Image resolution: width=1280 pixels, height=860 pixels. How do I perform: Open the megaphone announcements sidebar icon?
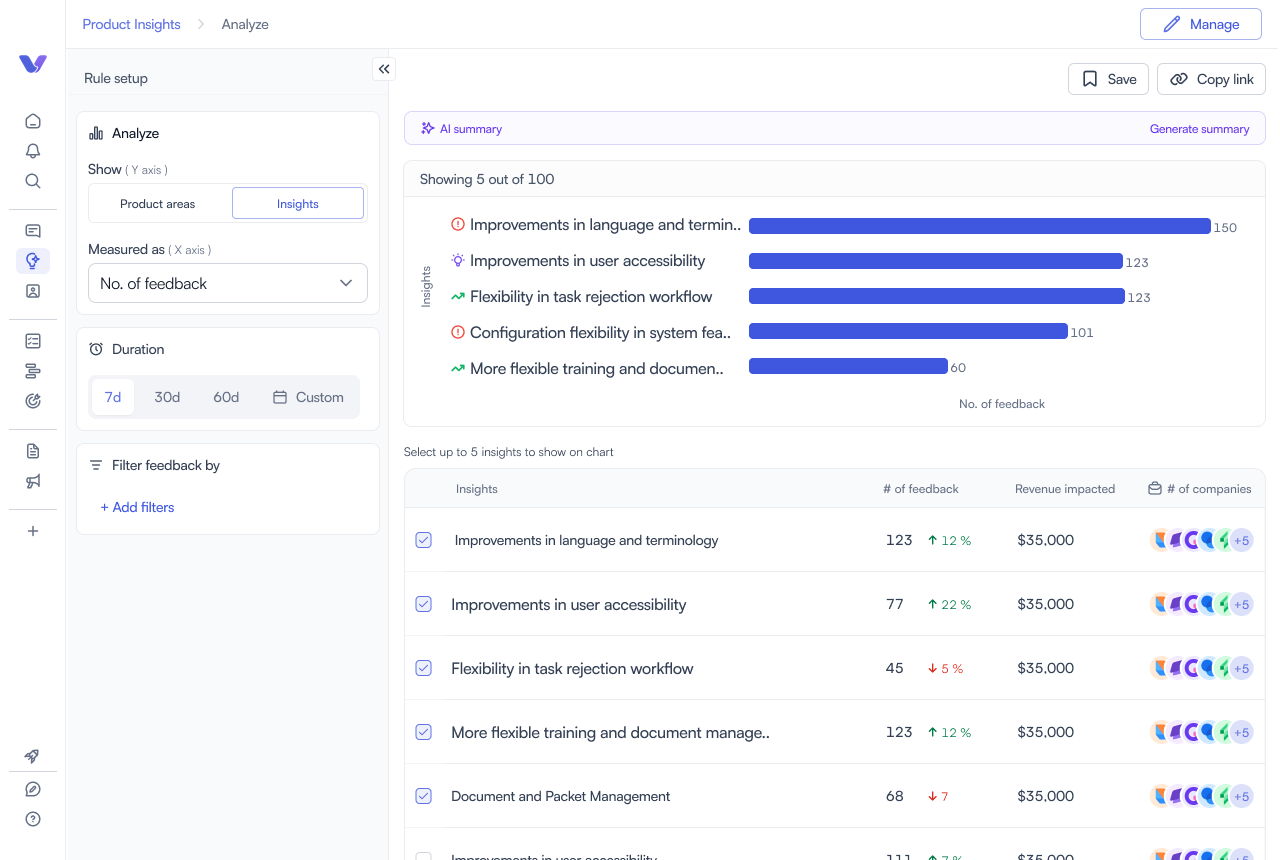pos(33,481)
